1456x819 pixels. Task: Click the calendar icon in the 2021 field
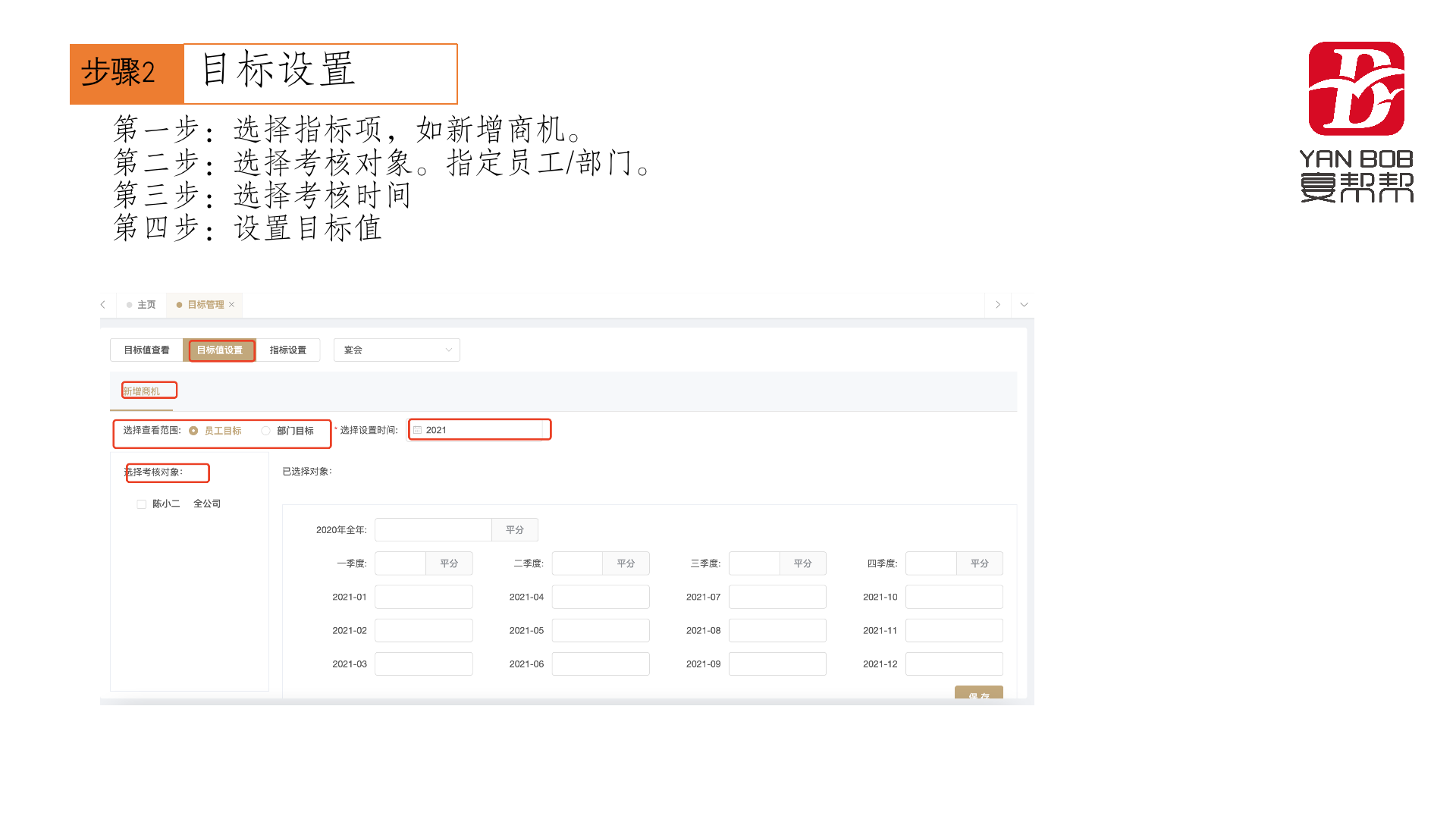418,430
